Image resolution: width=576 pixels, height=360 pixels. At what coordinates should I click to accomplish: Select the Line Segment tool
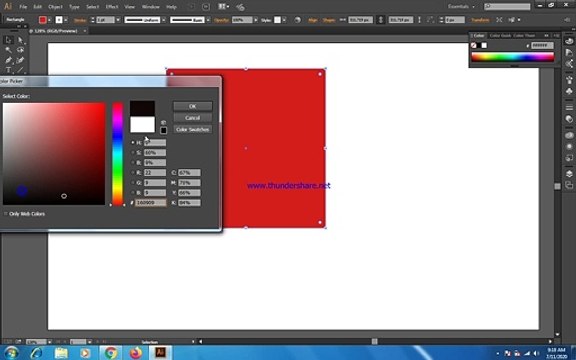(20, 70)
